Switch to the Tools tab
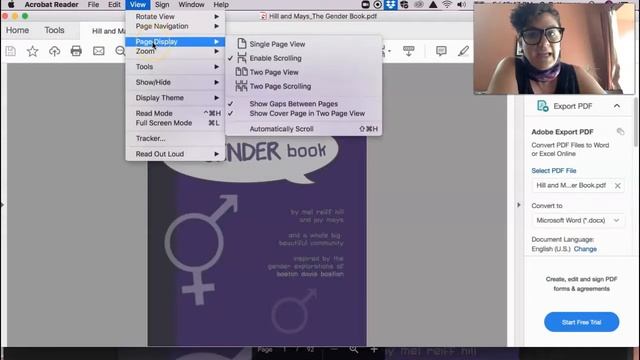The width and height of the screenshot is (640, 360). point(54,30)
